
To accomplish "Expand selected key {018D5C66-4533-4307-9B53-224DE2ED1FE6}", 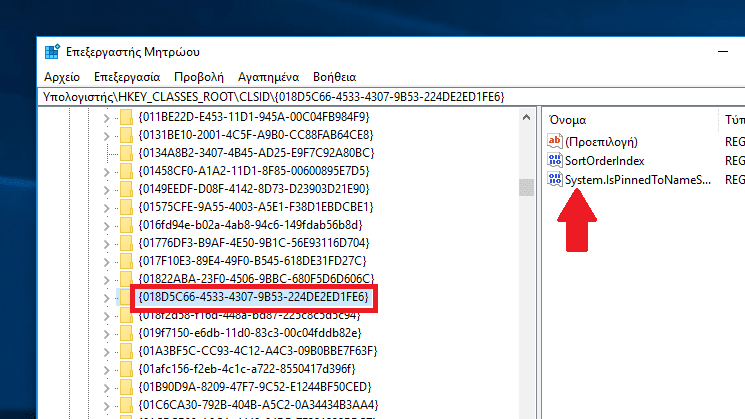I will coord(106,298).
